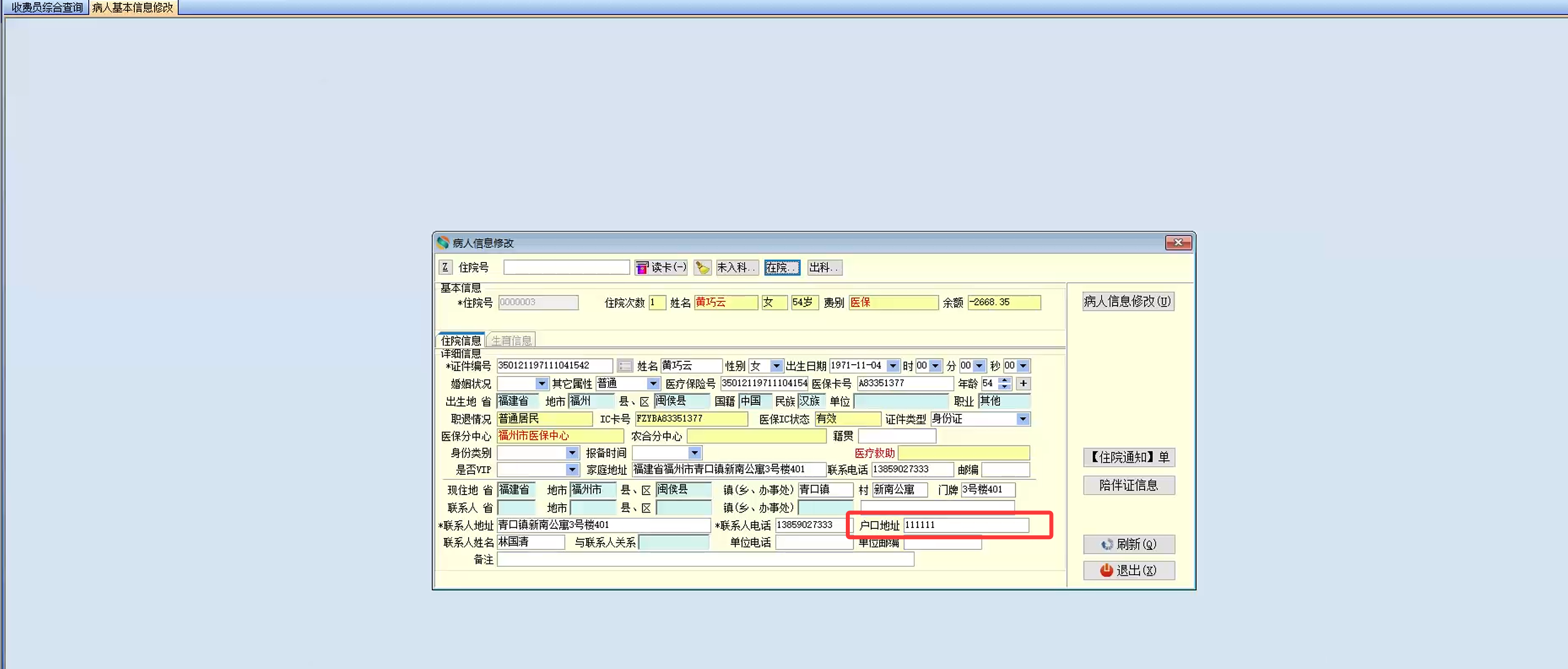The image size is (1568, 669).
Task: Switch to the 生育信息 tab
Action: coord(510,340)
